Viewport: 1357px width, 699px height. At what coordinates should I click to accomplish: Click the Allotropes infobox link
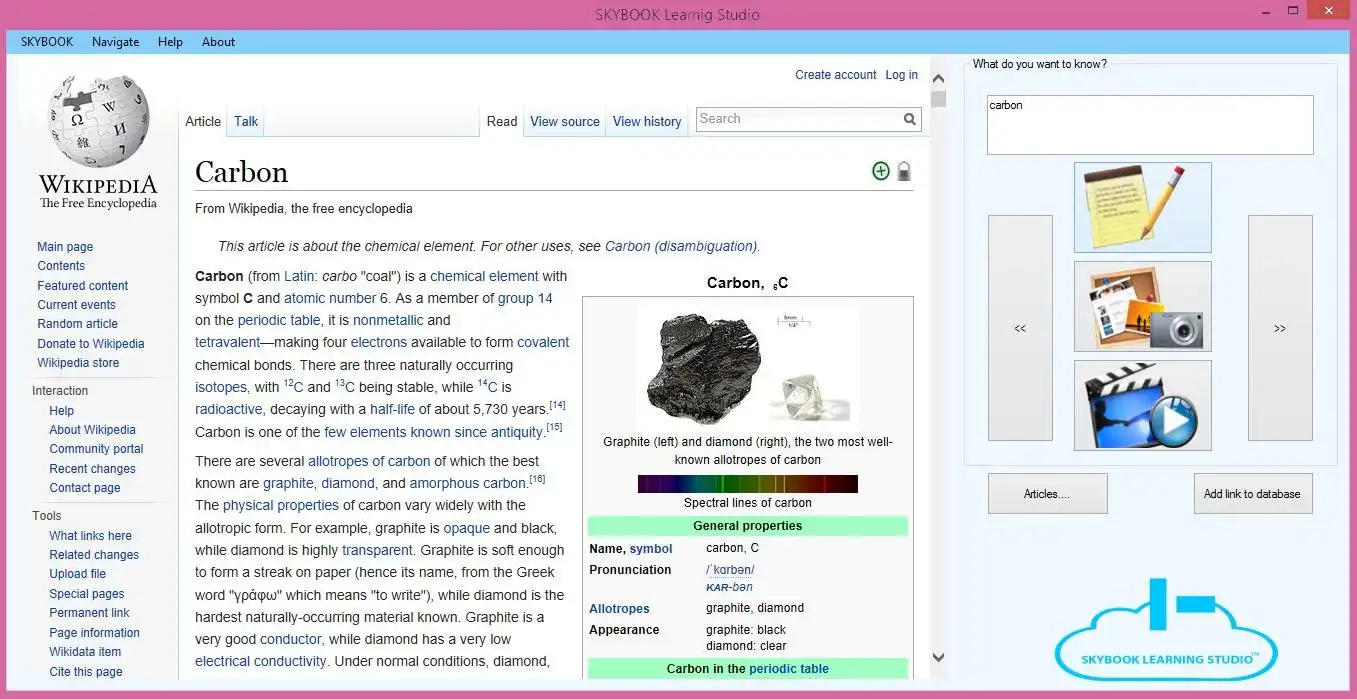coord(619,609)
